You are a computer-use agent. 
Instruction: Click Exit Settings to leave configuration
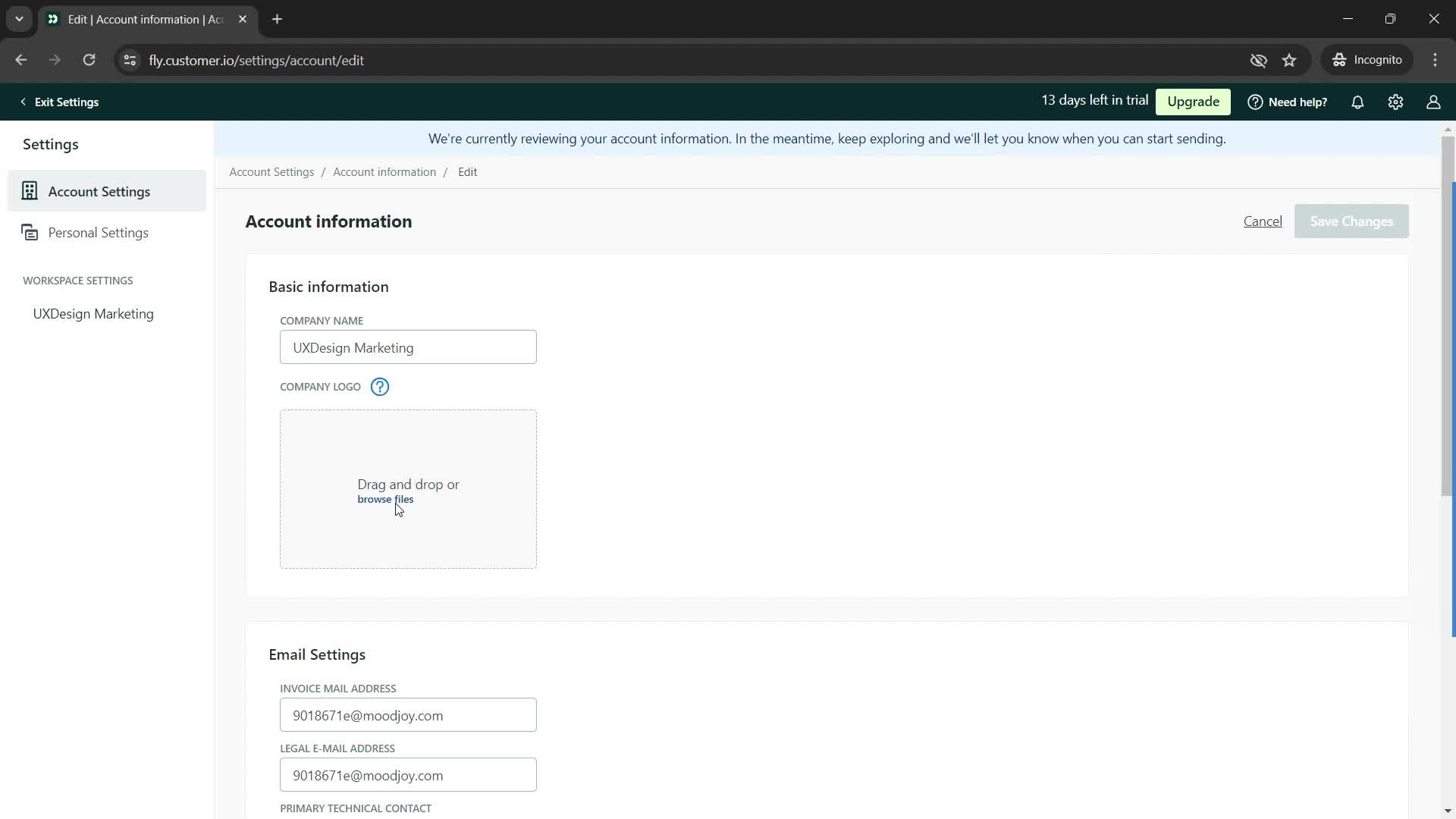[59, 101]
